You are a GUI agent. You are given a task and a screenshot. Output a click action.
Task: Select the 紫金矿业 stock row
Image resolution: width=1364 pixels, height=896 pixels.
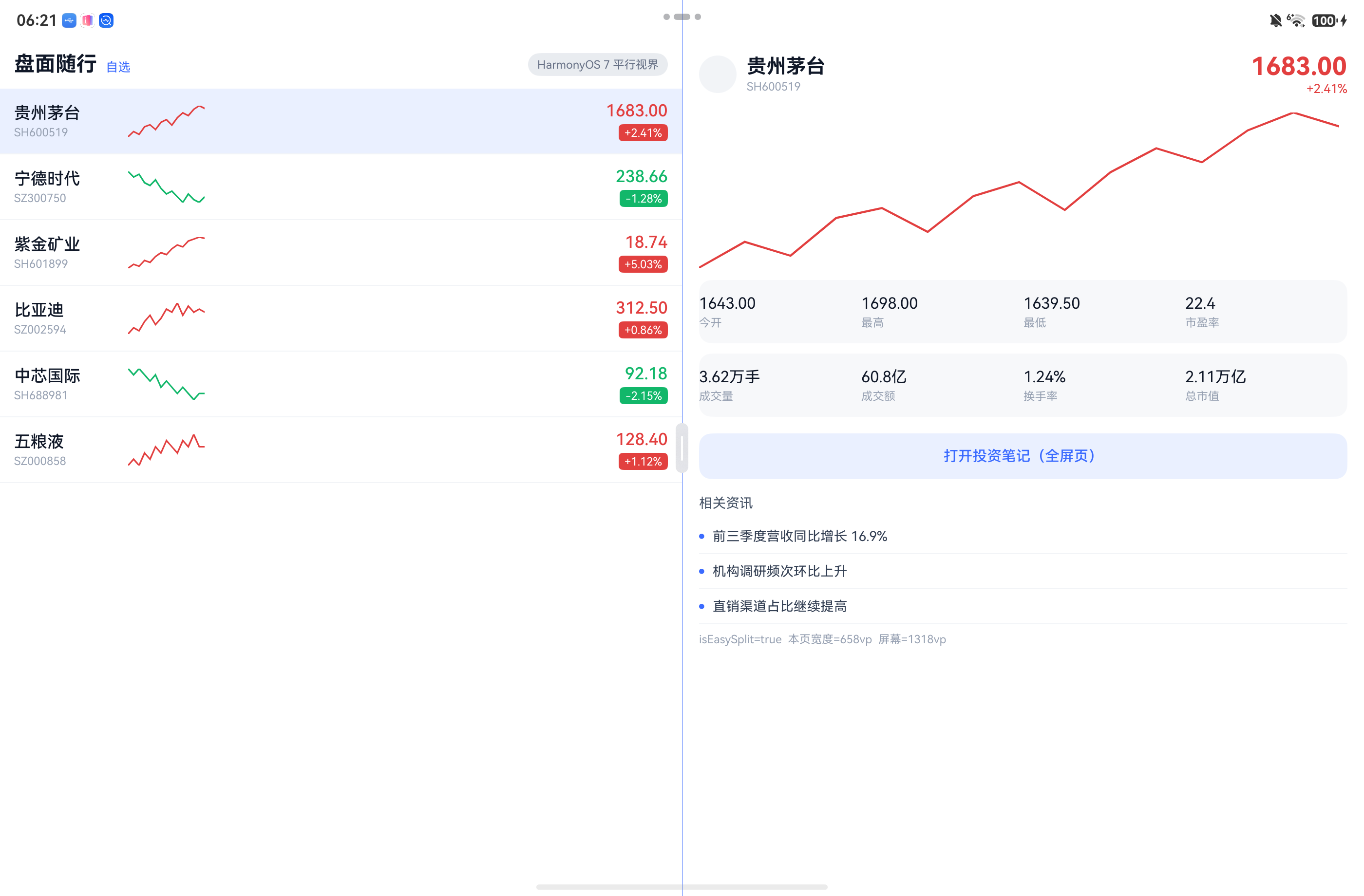coord(341,253)
